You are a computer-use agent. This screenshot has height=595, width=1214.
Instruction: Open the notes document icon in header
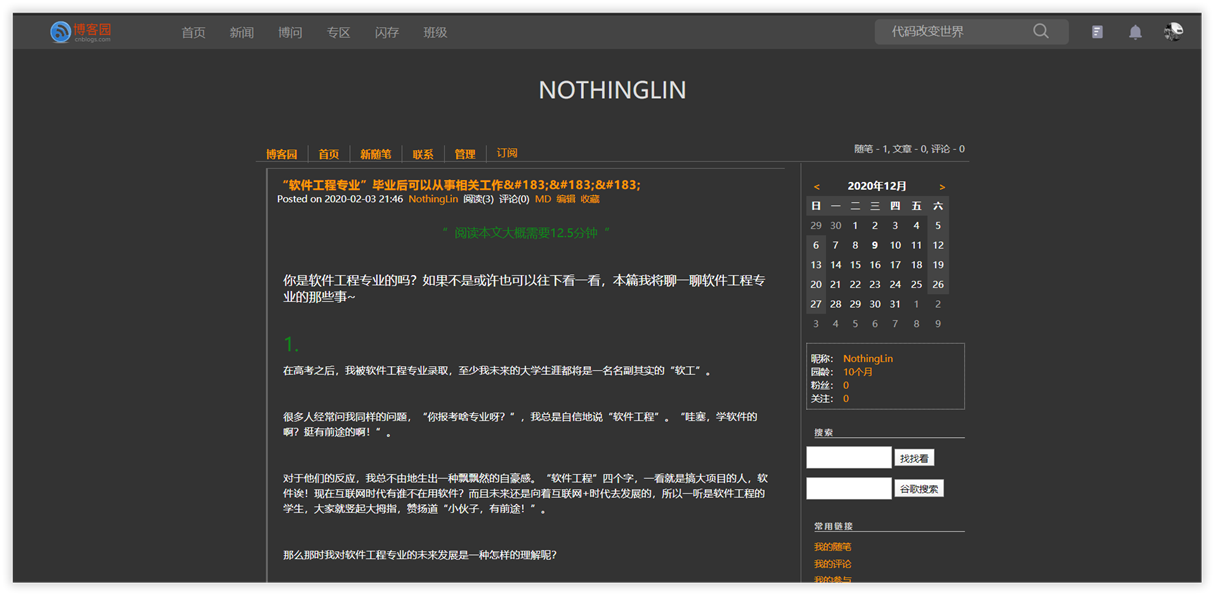click(x=1097, y=32)
